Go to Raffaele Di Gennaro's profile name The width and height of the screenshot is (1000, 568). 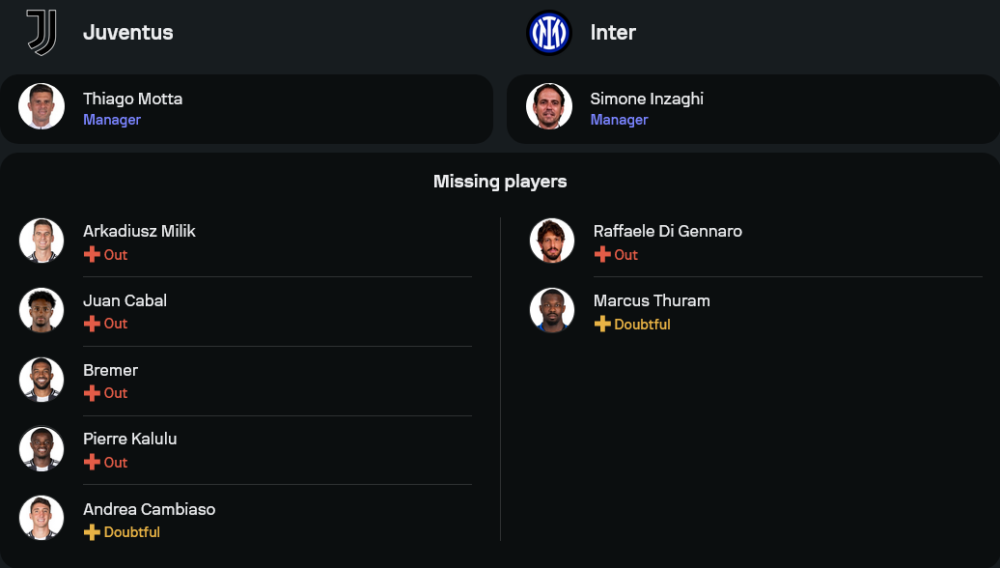click(667, 231)
